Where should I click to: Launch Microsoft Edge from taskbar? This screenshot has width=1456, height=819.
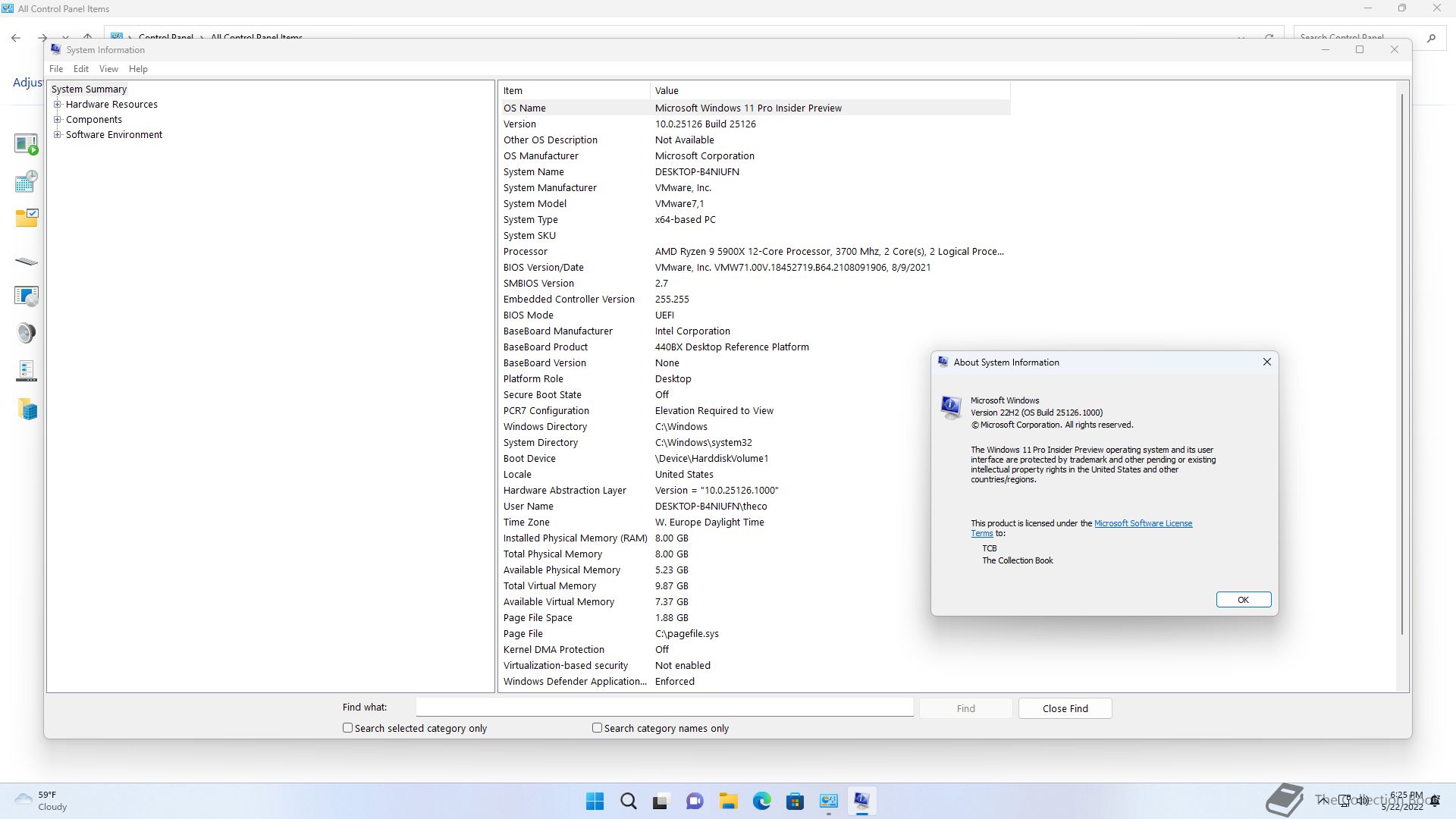point(761,801)
